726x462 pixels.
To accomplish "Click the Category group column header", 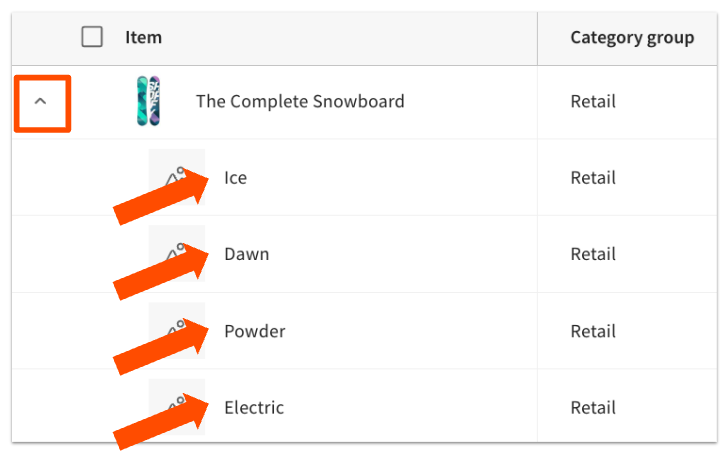I will click(x=632, y=38).
